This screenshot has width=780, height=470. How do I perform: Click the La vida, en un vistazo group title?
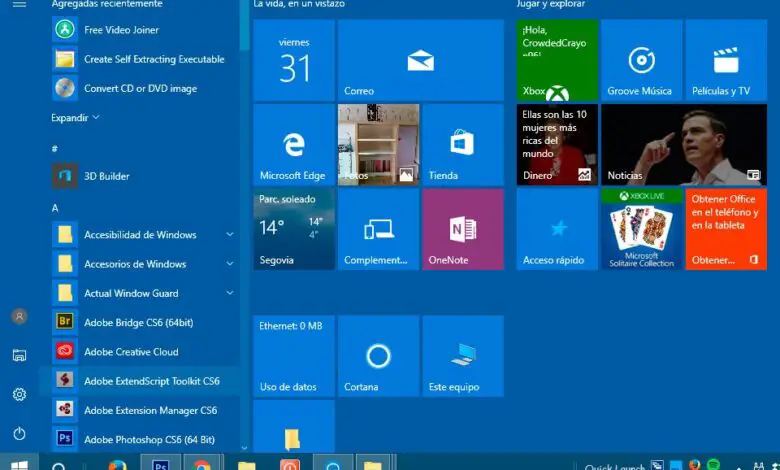(299, 4)
